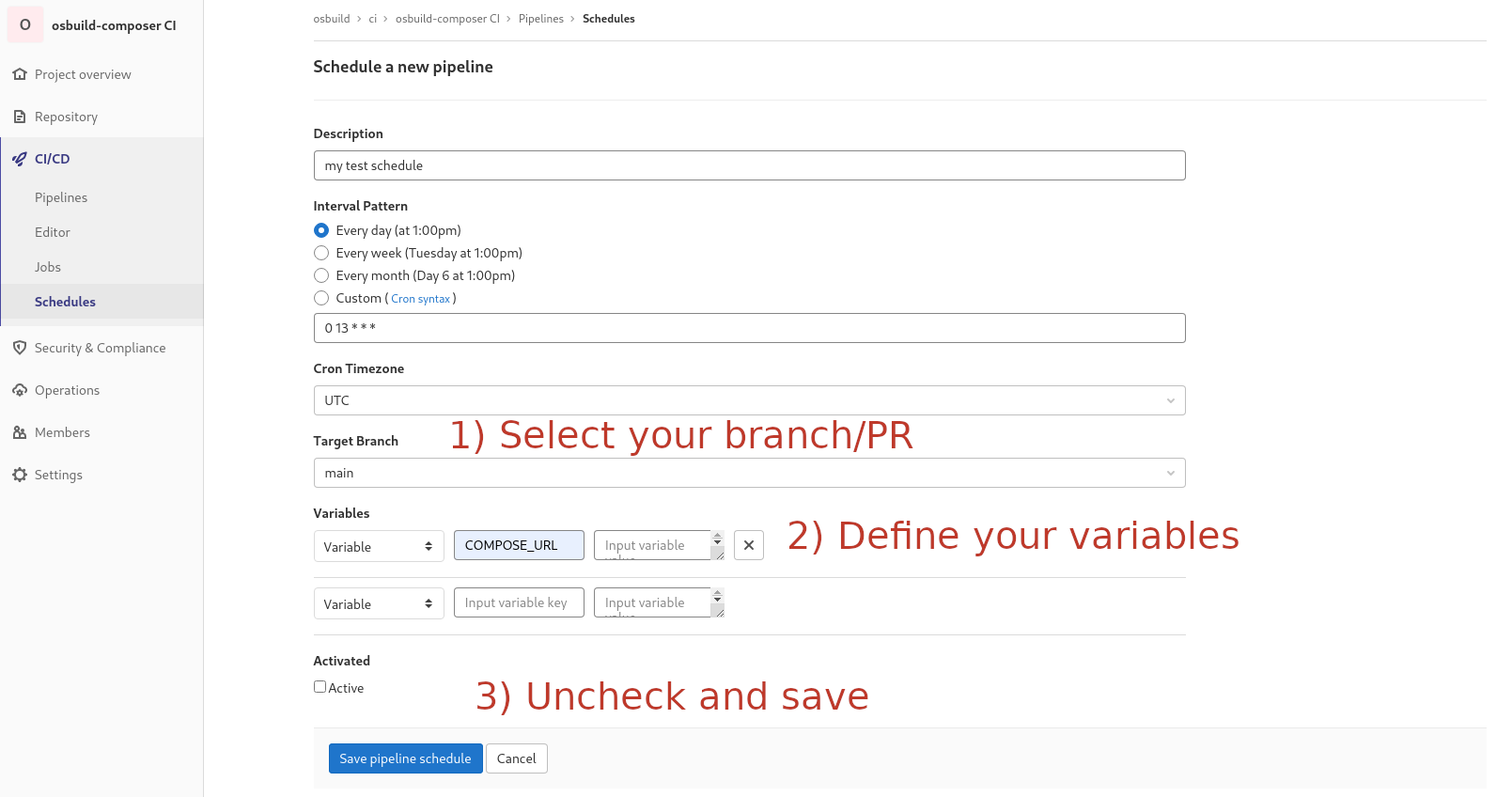This screenshot has width=1512, height=797.
Task: Click the Operations cloud icon
Action: coord(20,390)
